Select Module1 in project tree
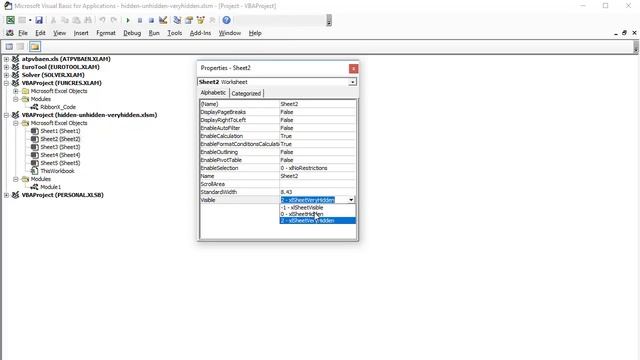 [51, 187]
